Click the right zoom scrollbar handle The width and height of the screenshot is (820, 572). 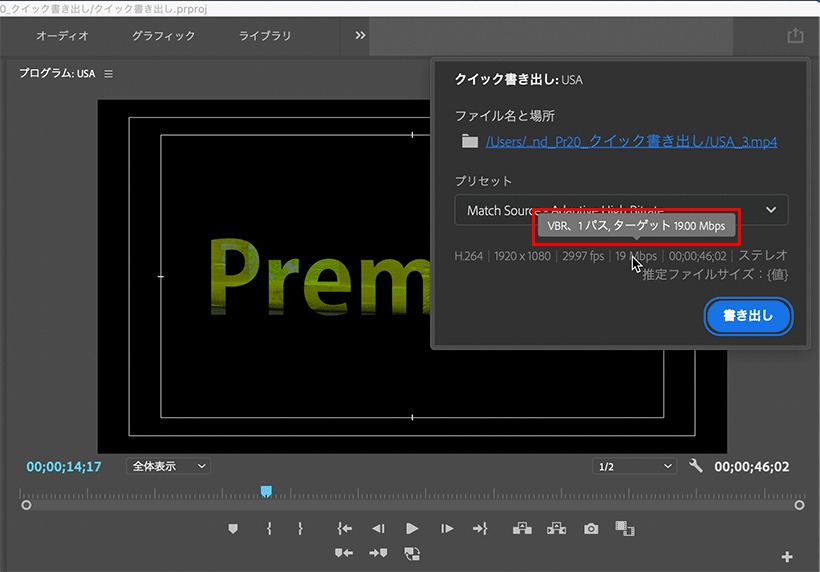coord(799,505)
